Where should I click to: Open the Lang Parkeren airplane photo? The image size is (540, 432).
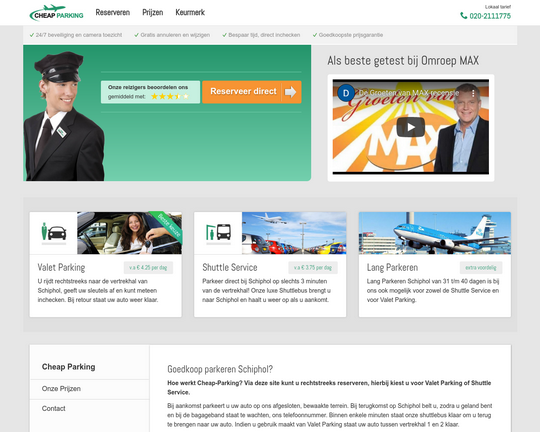pos(435,233)
